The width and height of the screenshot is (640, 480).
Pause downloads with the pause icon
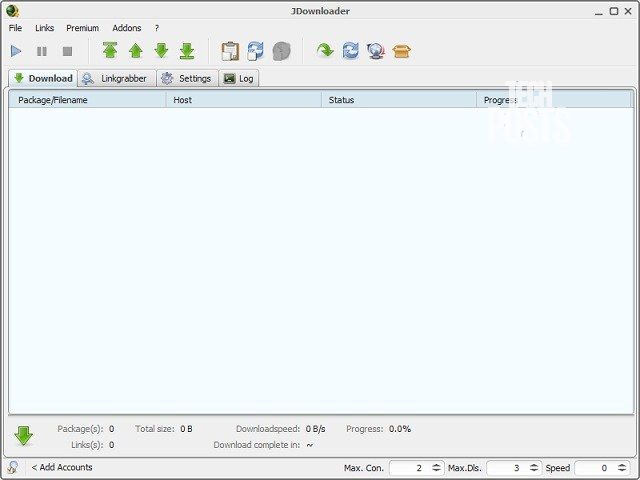(42, 51)
